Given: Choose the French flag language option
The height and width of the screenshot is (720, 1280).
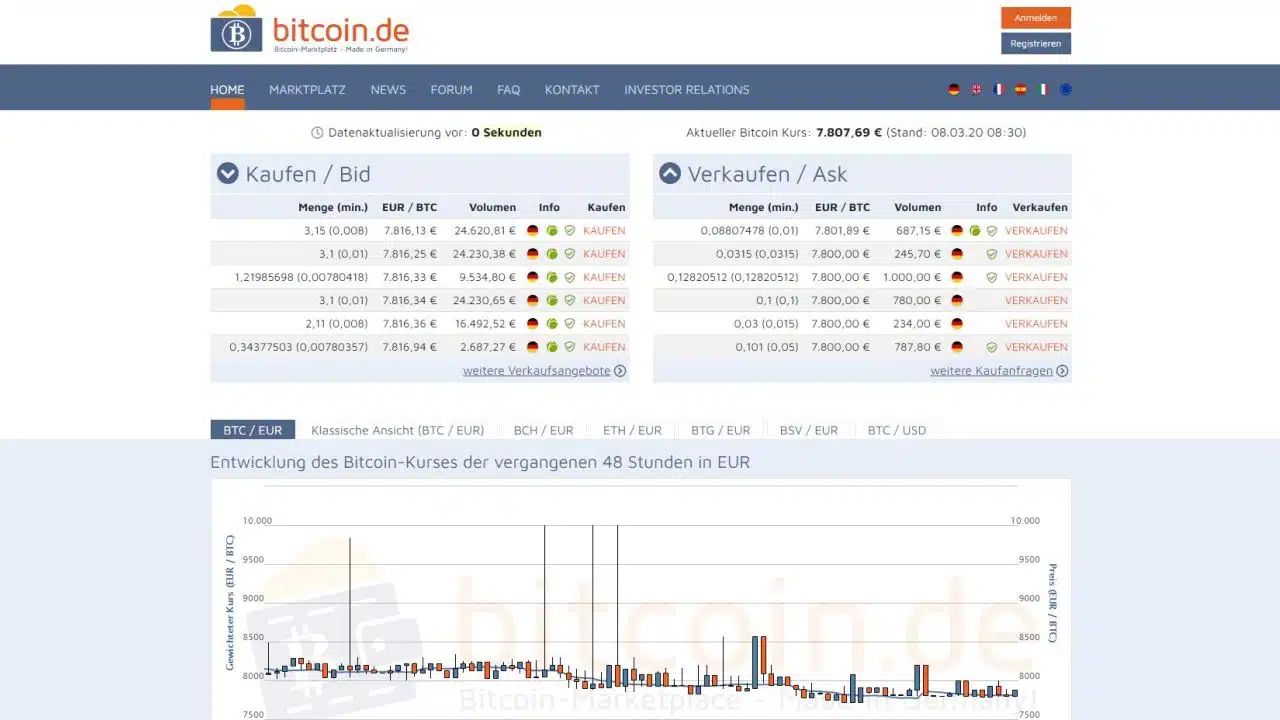Looking at the screenshot, I should (998, 89).
